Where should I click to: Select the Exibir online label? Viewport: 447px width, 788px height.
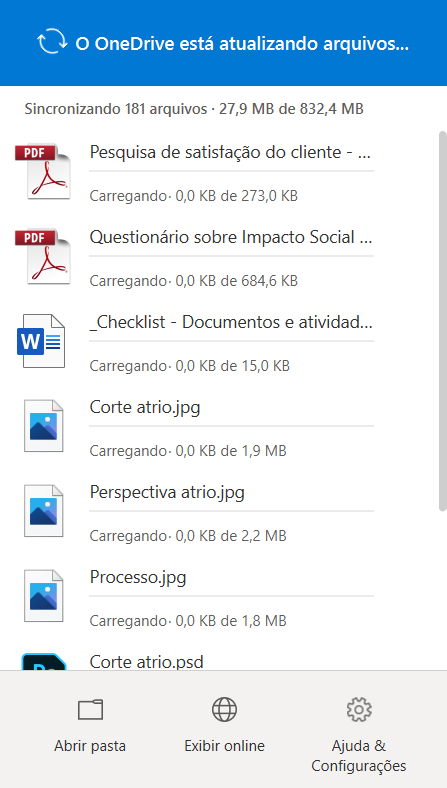(224, 746)
